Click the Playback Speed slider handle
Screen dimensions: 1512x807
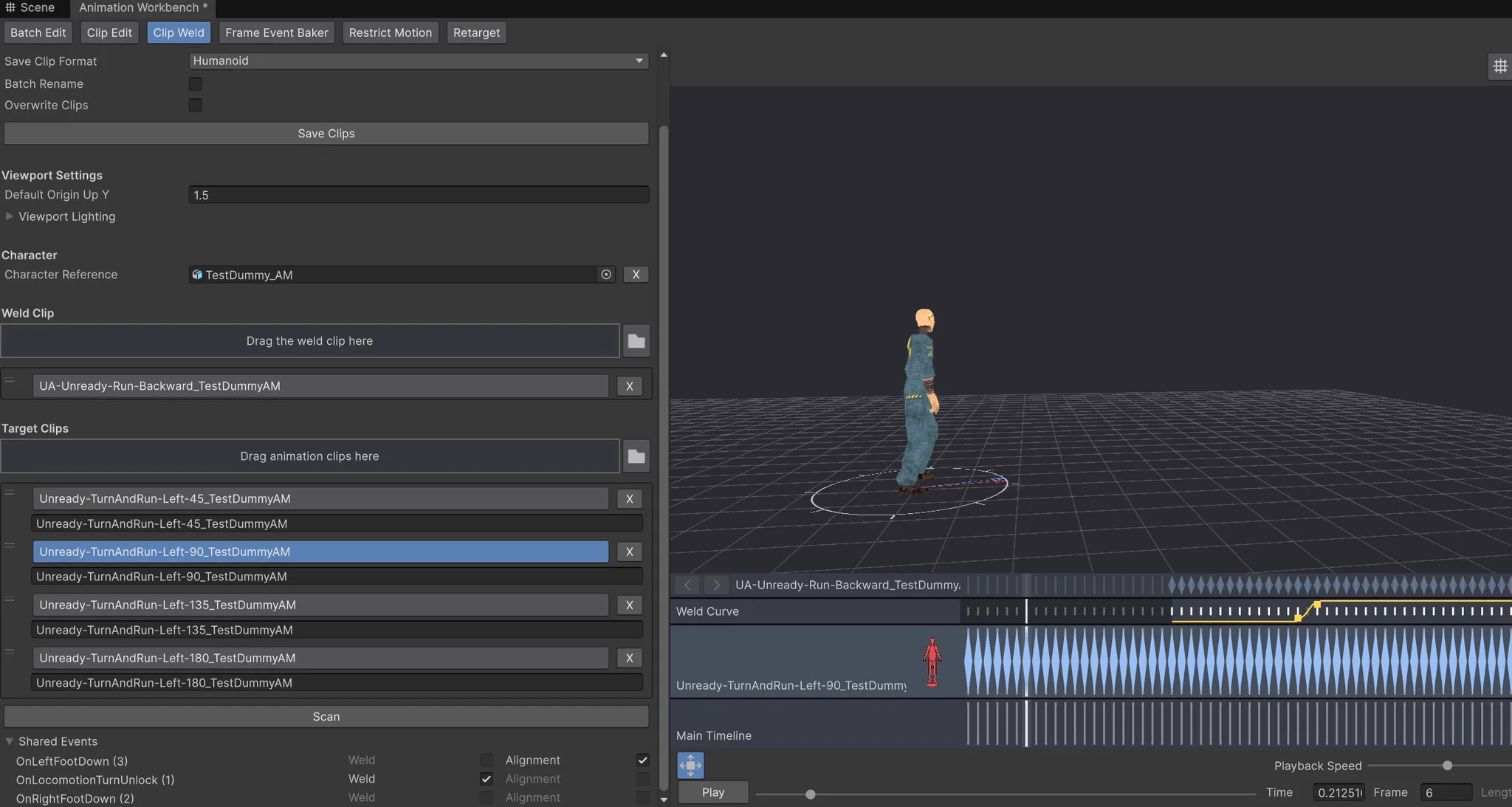(x=1447, y=766)
